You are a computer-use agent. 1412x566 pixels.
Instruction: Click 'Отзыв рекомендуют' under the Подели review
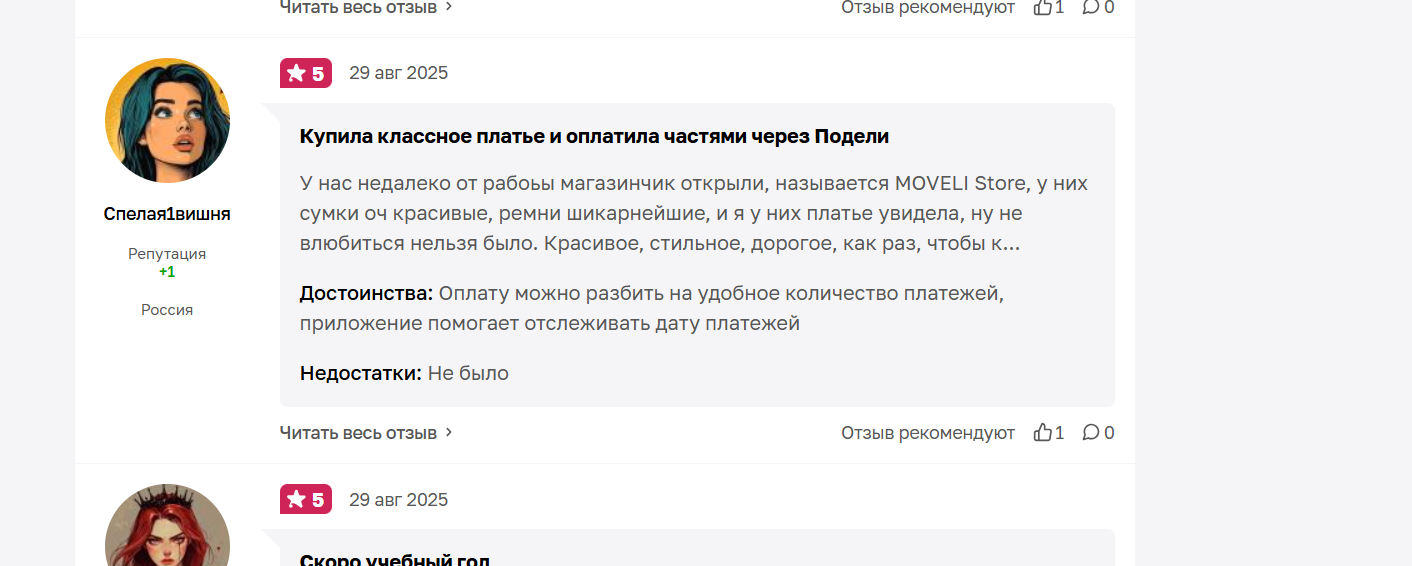point(928,432)
